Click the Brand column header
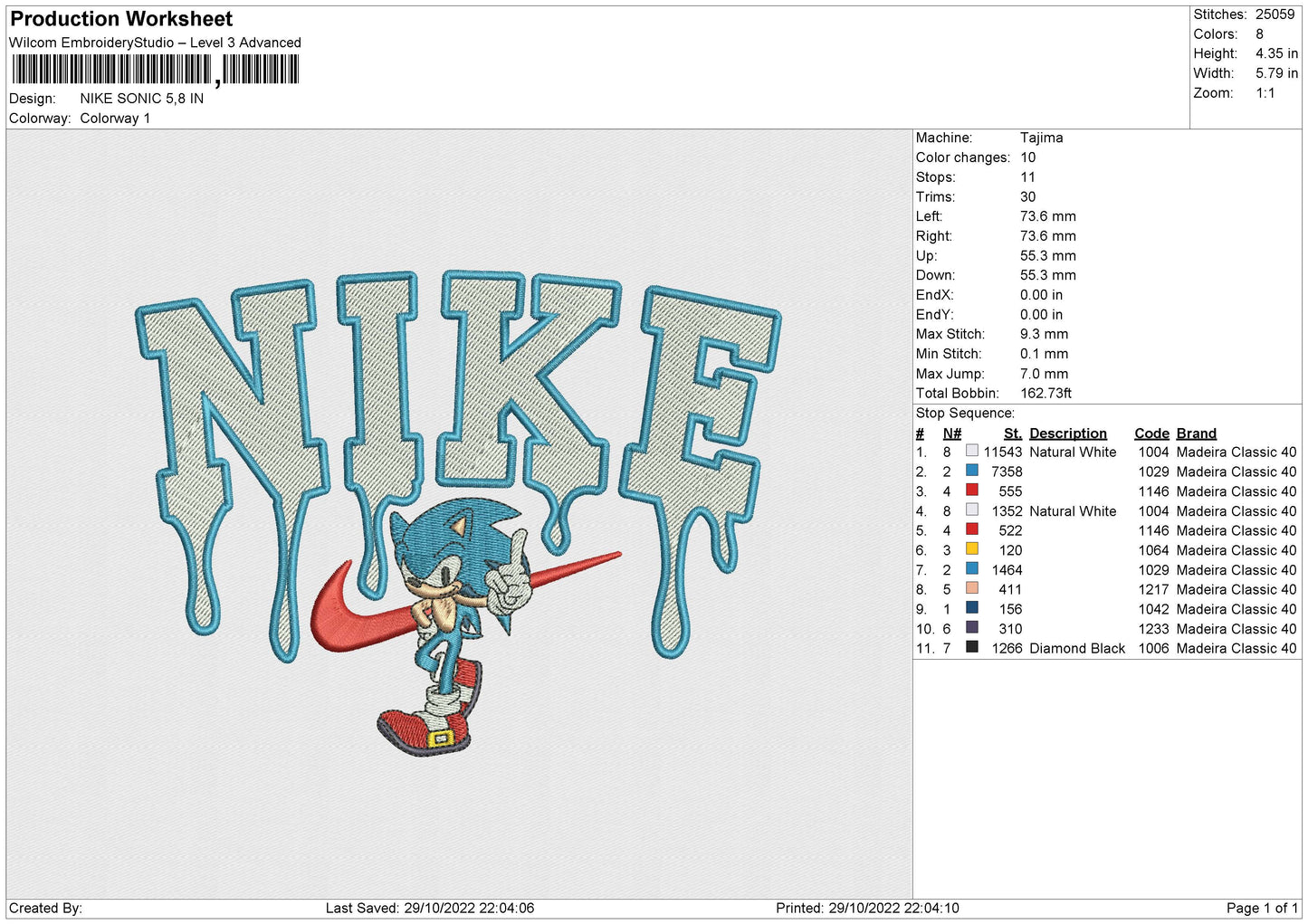 tap(1196, 433)
